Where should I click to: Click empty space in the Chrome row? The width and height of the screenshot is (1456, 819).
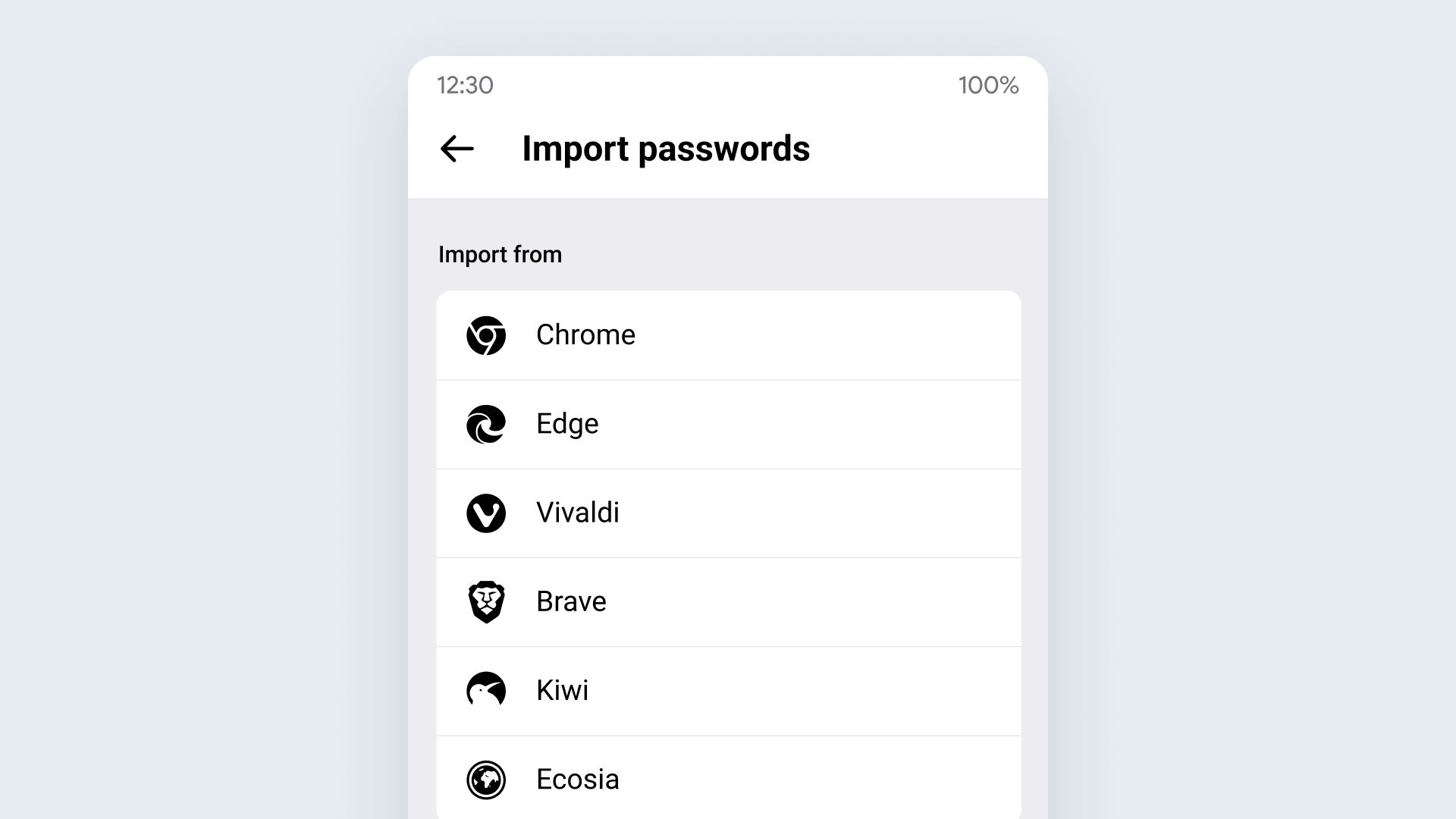click(827, 335)
